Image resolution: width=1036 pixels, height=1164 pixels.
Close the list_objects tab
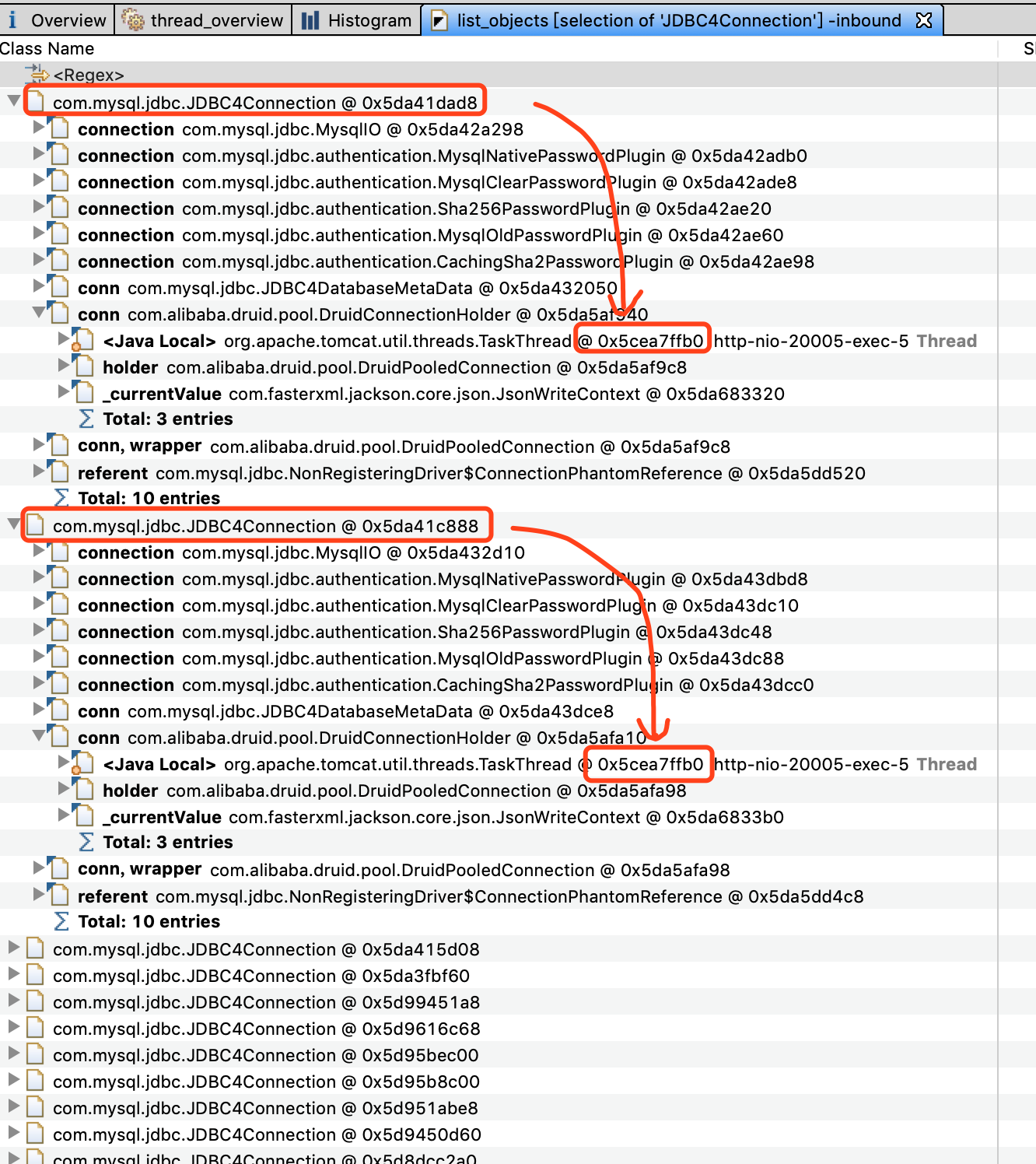(924, 20)
